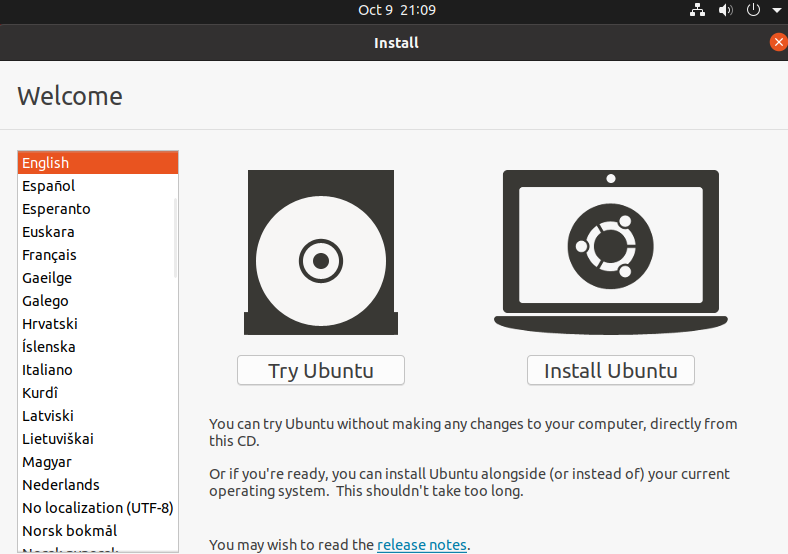The width and height of the screenshot is (788, 554).
Task: Click the power icon in top bar
Action: (x=754, y=10)
